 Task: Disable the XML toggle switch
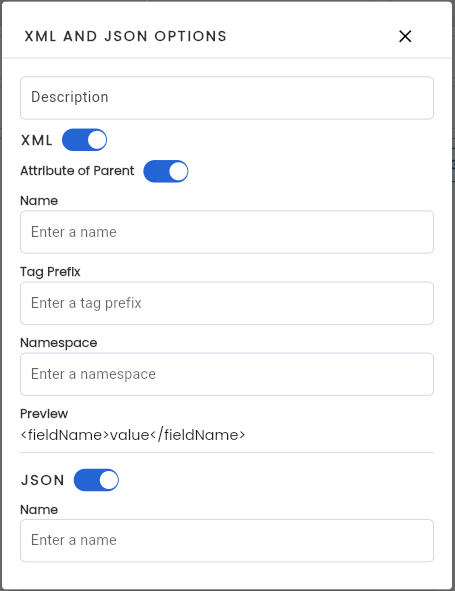pyautogui.click(x=84, y=140)
